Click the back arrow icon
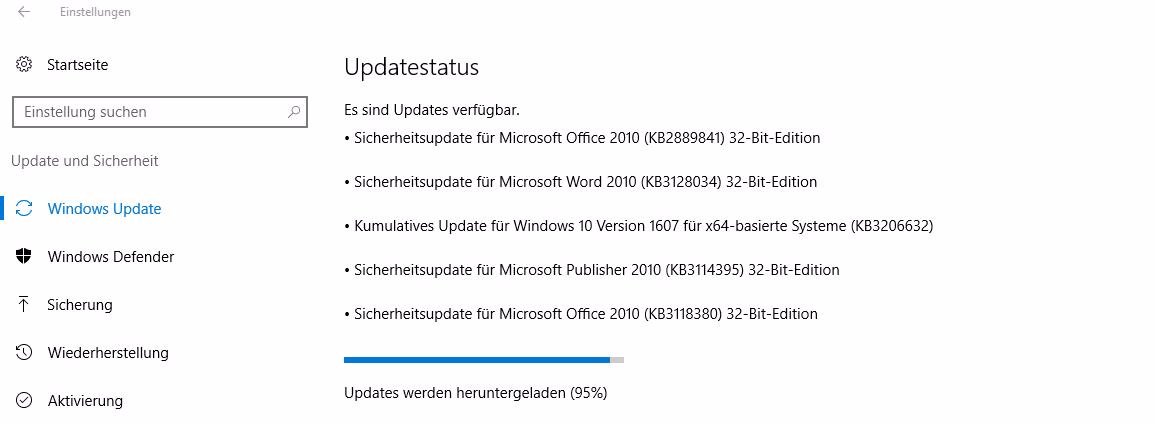Image resolution: width=1155 pixels, height=424 pixels. (x=24, y=12)
